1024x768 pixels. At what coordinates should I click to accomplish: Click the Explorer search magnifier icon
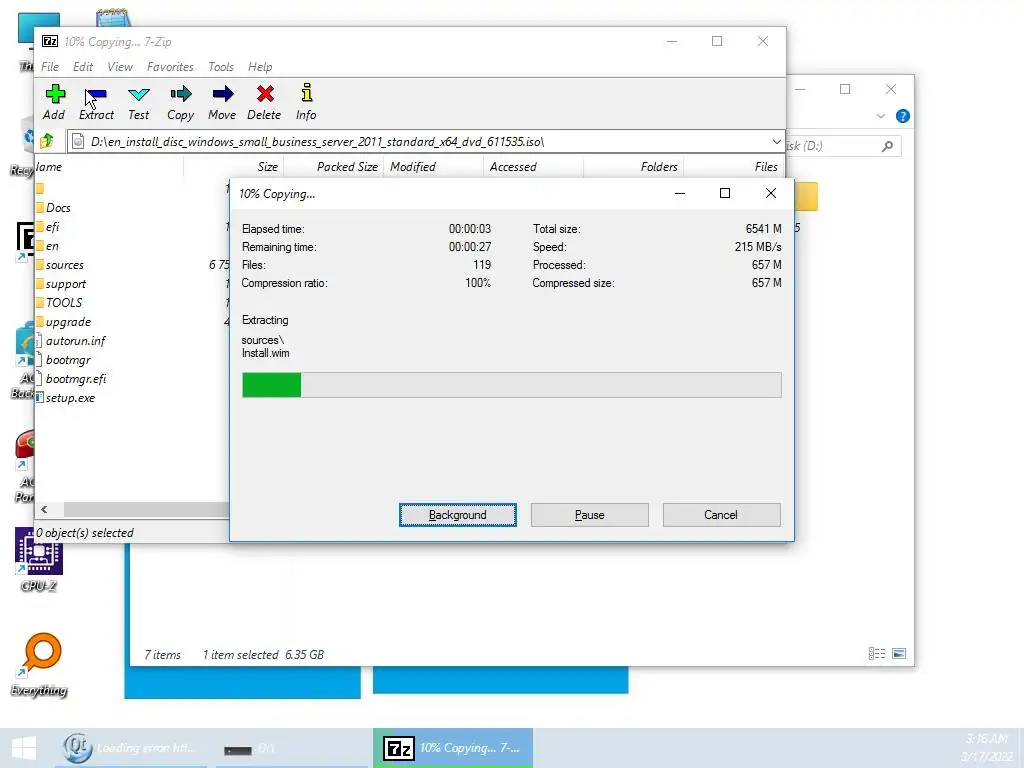[x=887, y=146]
